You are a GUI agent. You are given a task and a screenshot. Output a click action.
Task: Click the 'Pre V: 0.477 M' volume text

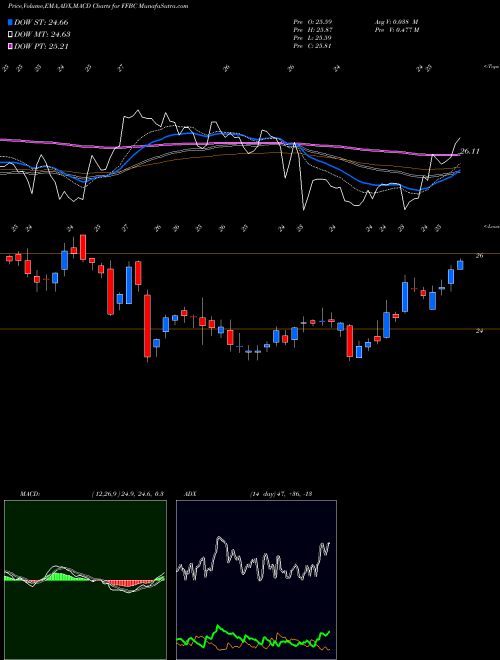[396, 29]
